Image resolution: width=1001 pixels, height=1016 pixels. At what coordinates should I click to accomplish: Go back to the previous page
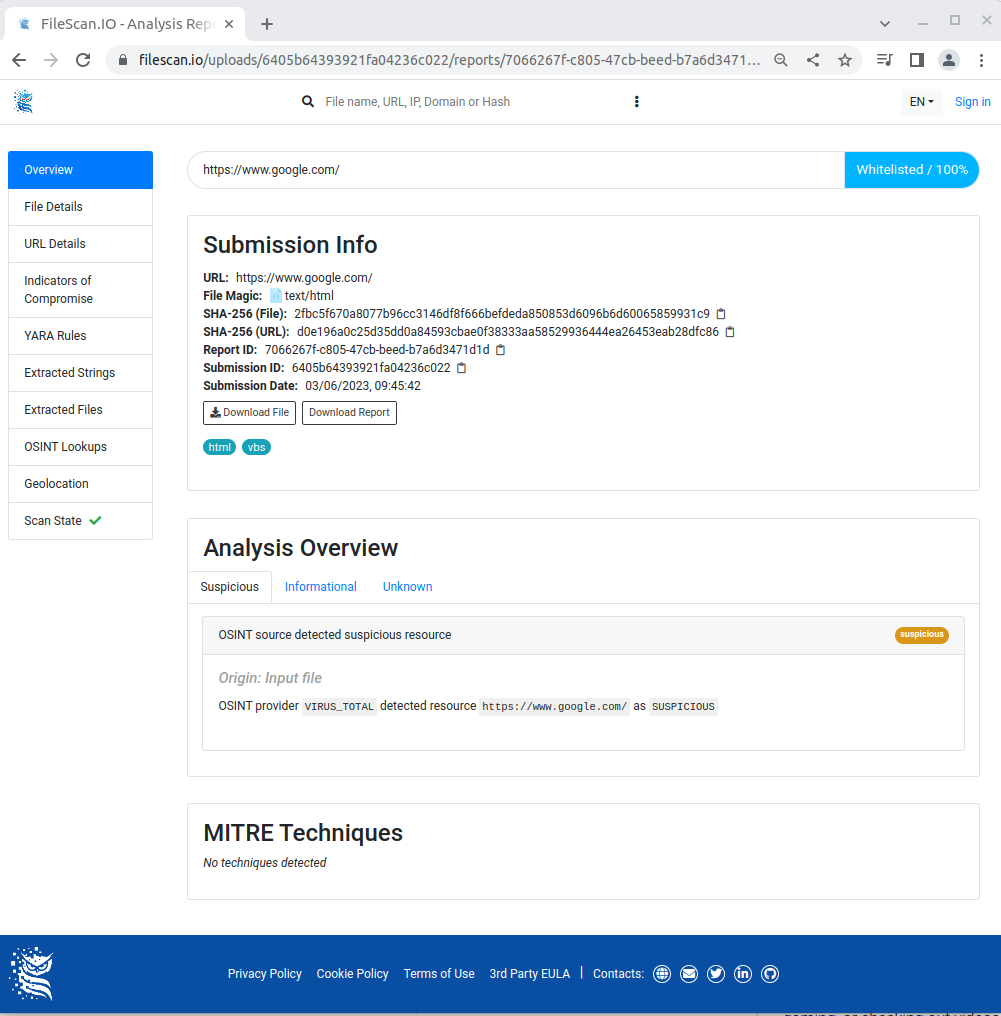pos(19,60)
